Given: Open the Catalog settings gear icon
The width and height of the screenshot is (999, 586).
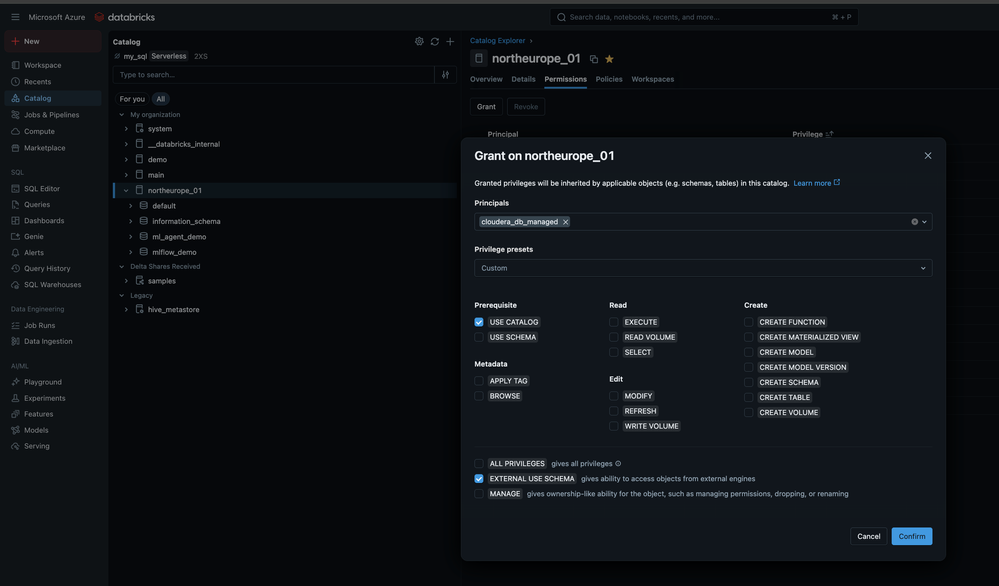Looking at the screenshot, I should pos(419,41).
